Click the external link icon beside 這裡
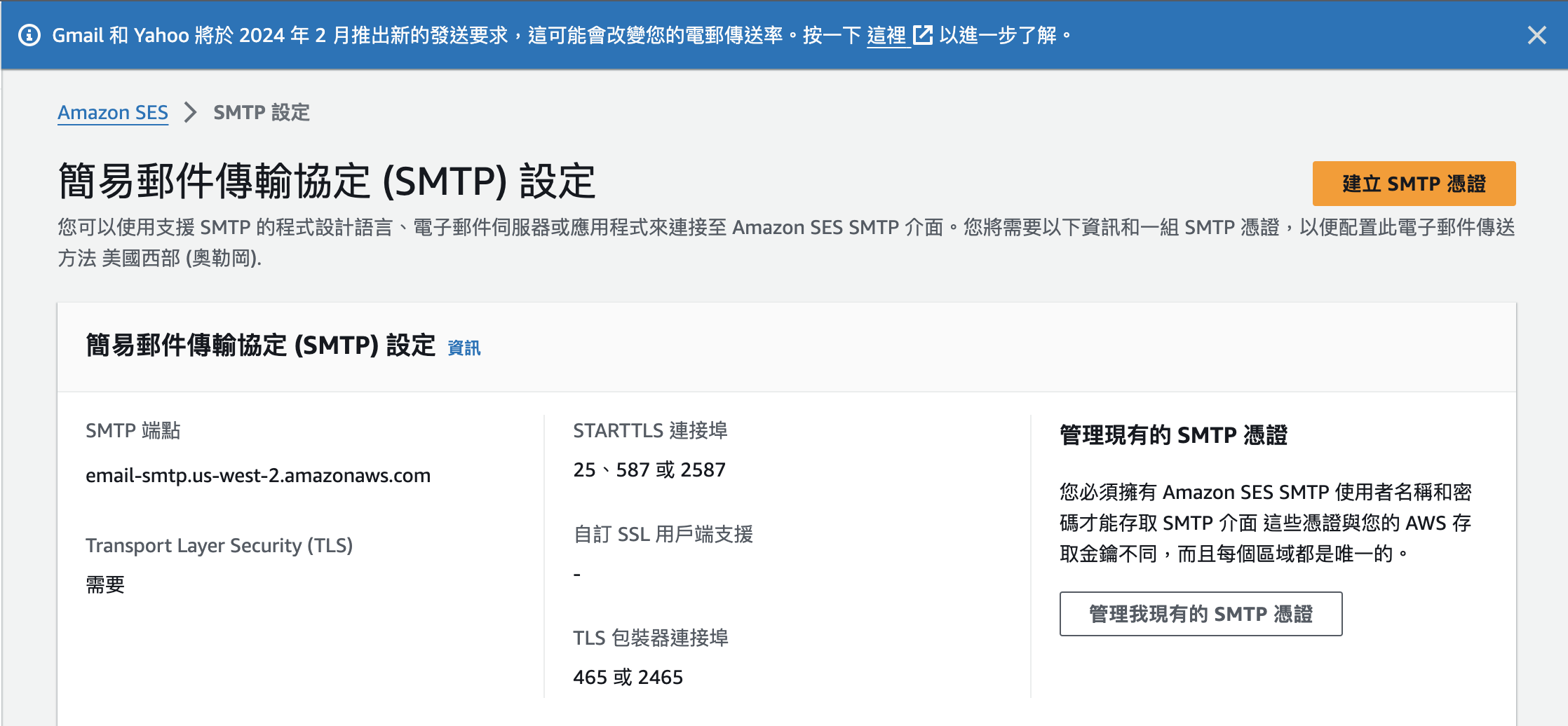 pos(923,35)
